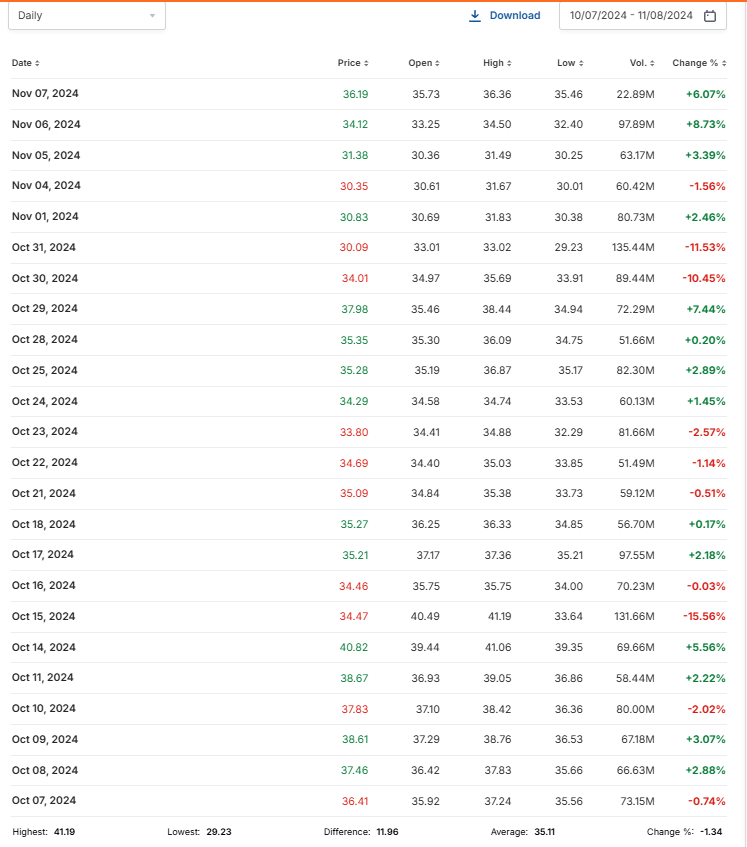747x847 pixels.
Task: Sort table by Date column
Action: (25, 63)
